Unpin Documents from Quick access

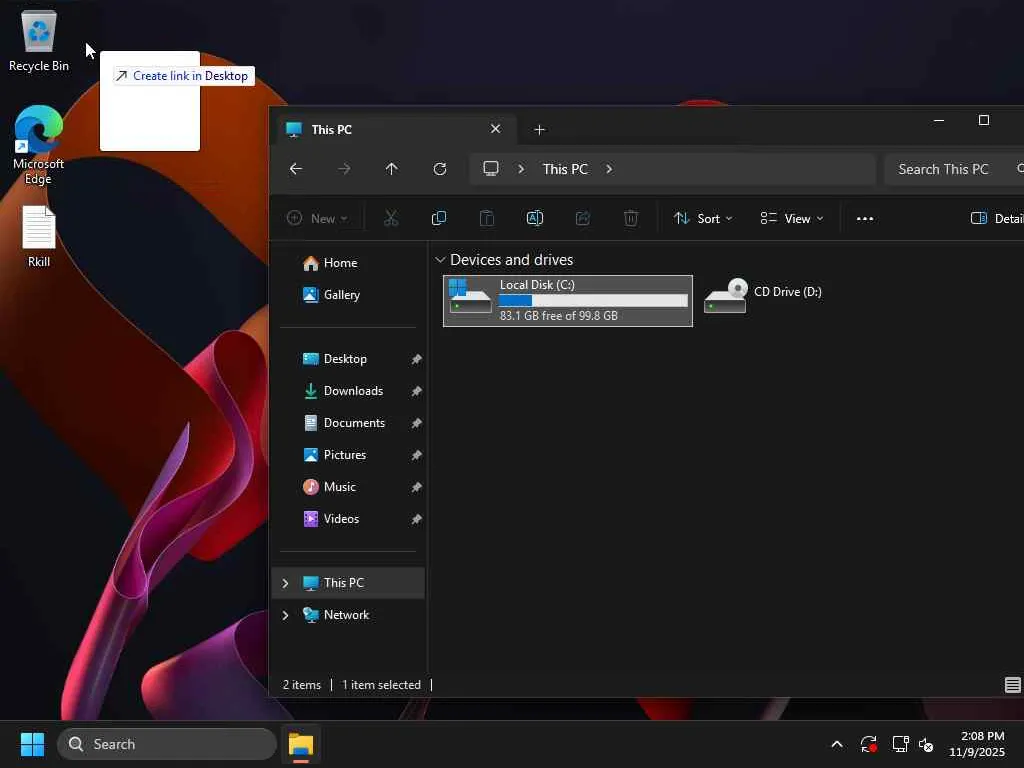point(416,423)
